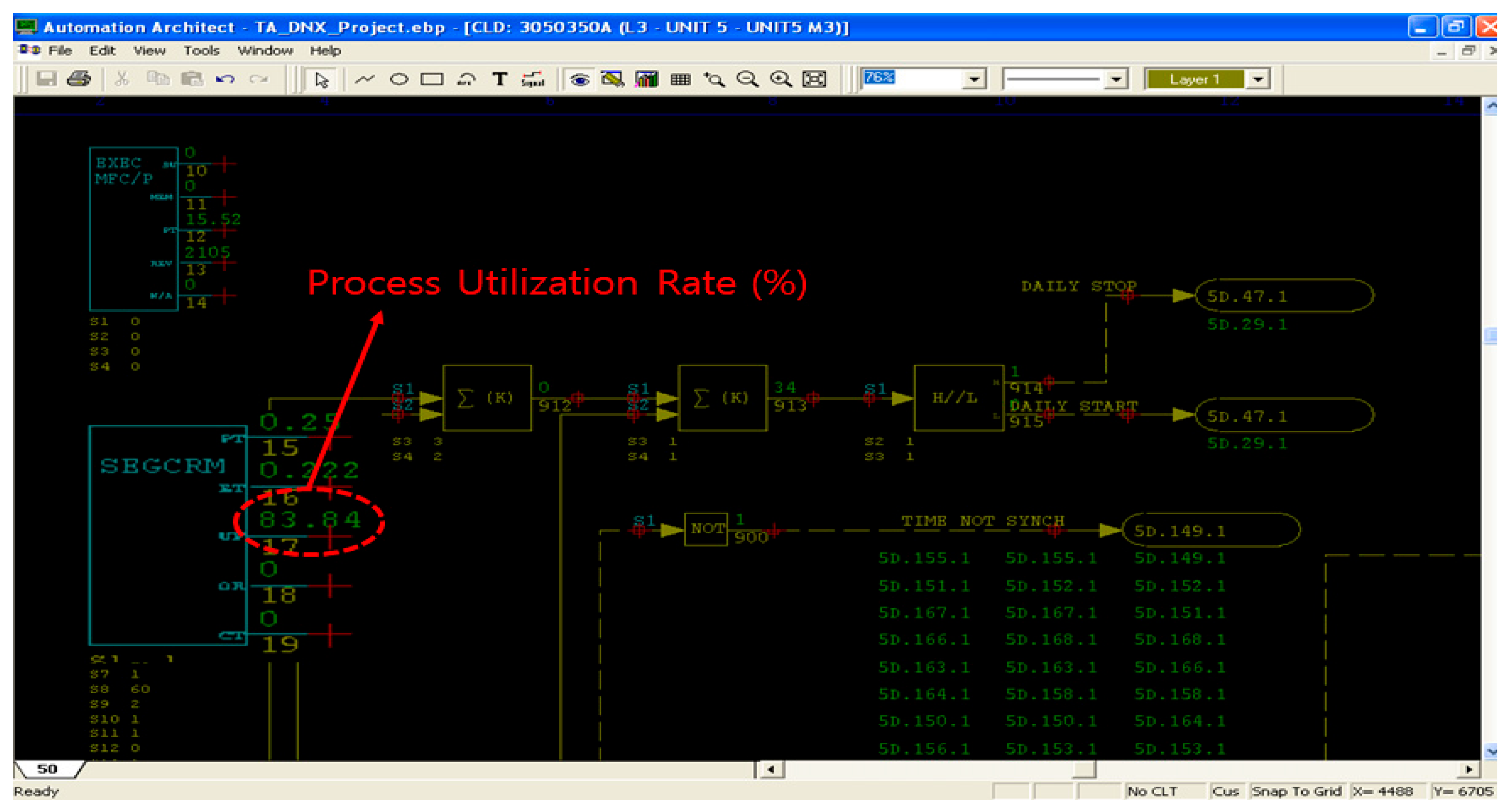
Task: Click the horizontal scrollbar right arrow
Action: coord(1469,768)
